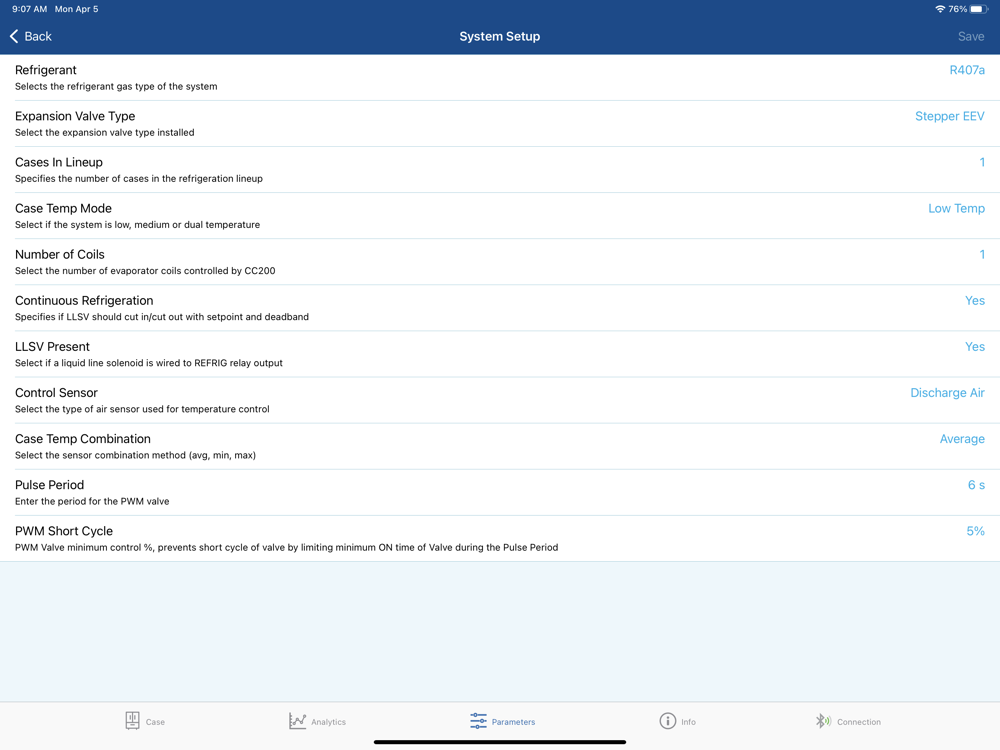The width and height of the screenshot is (1000, 750).
Task: Switch to the Parameters tab label
Action: 513,722
